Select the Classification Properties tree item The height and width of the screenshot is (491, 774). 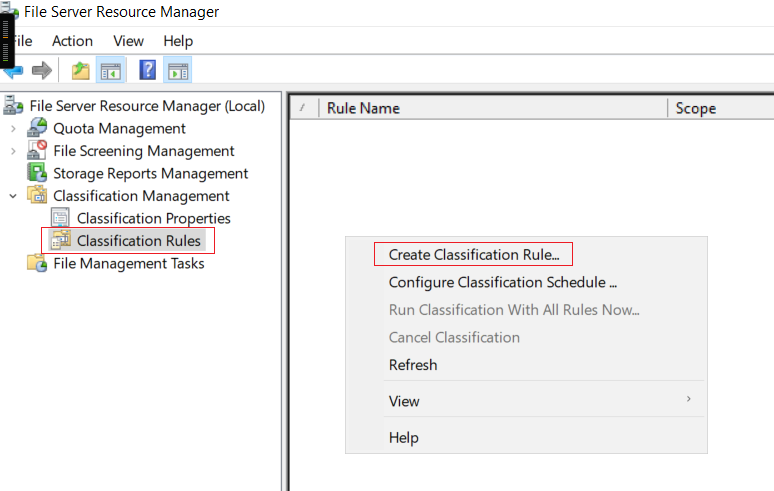[x=154, y=218]
